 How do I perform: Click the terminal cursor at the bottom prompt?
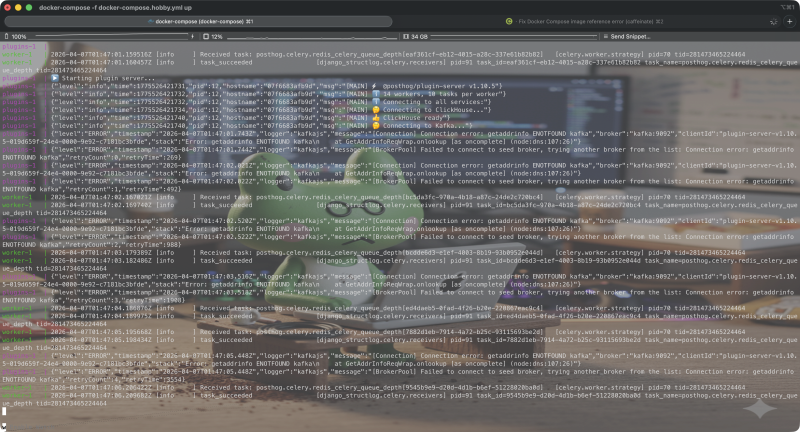[x=4, y=411]
